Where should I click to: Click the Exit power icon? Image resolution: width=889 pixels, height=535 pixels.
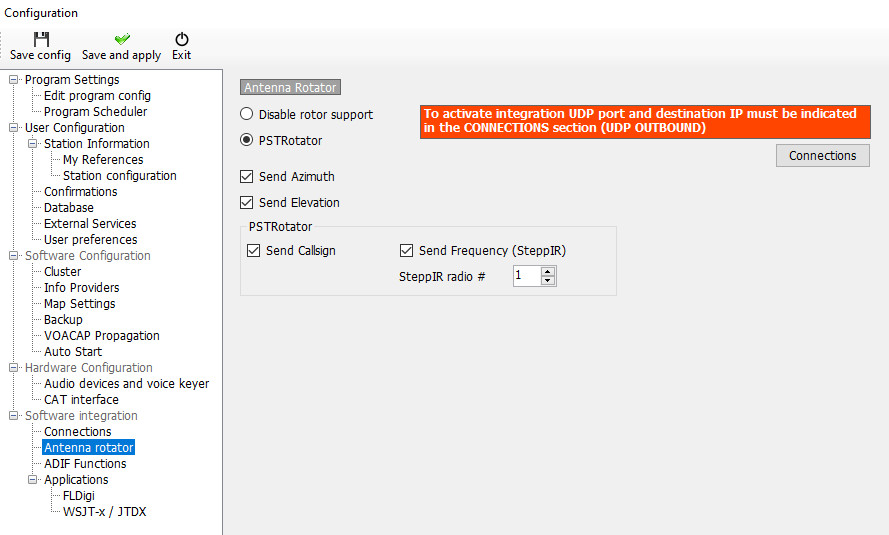tap(181, 39)
